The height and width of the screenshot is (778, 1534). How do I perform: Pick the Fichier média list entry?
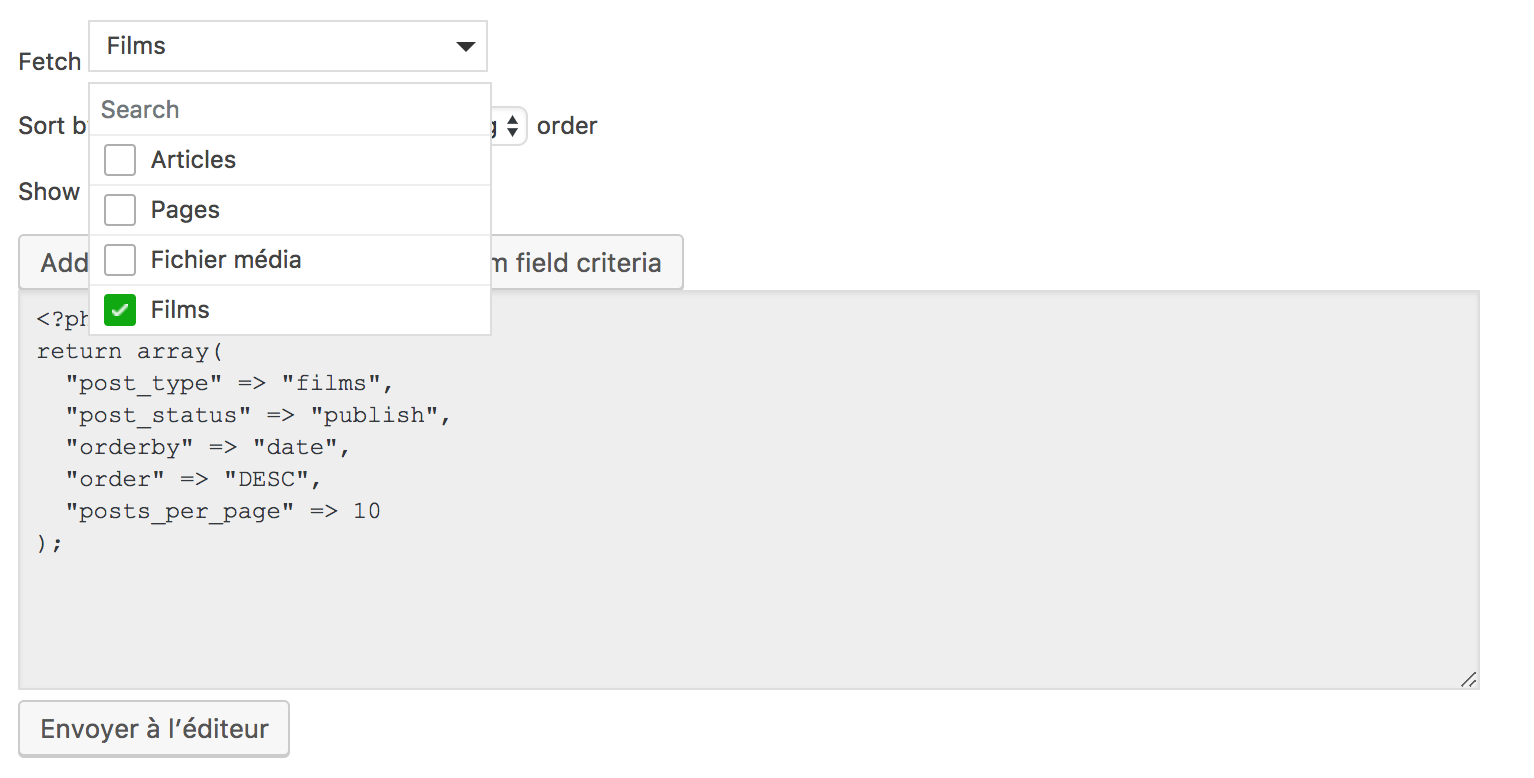(226, 260)
